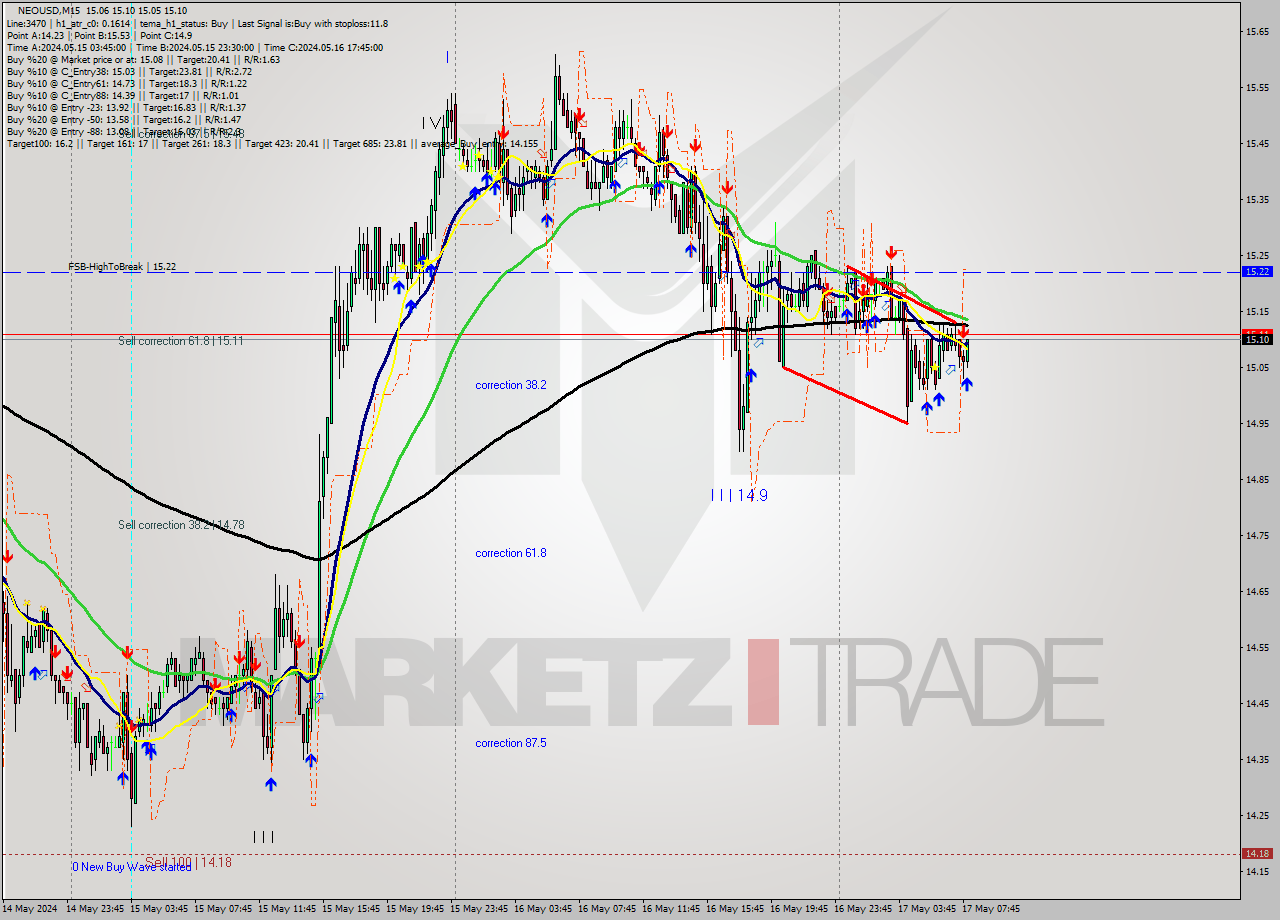Click the 15.65 price scale value
The image size is (1280, 920).
point(1257,31)
